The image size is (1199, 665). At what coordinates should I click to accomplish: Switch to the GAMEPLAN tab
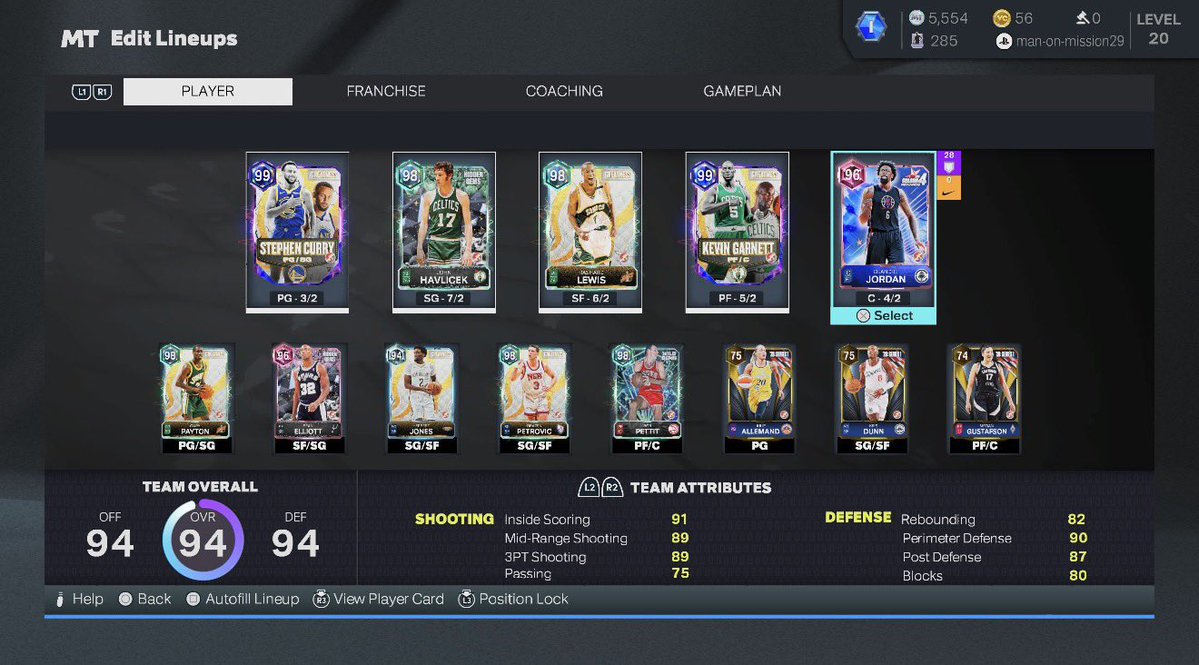(x=742, y=90)
